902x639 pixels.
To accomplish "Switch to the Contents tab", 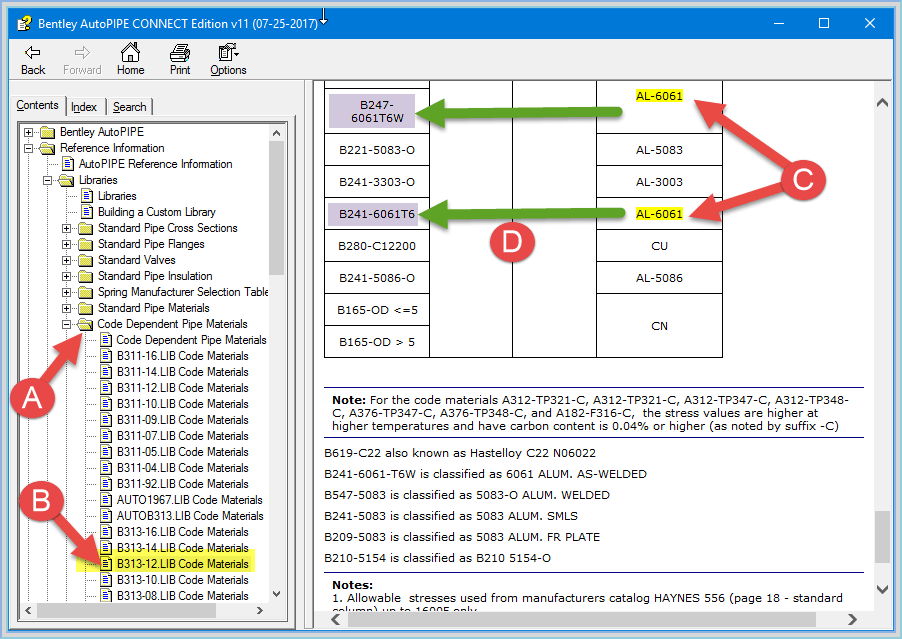I will tap(37, 105).
